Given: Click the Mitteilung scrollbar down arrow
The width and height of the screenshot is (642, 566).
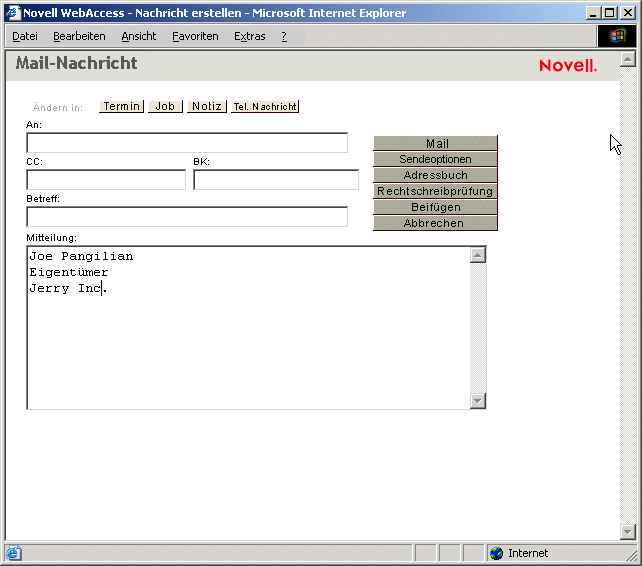Looking at the screenshot, I should [x=477, y=401].
